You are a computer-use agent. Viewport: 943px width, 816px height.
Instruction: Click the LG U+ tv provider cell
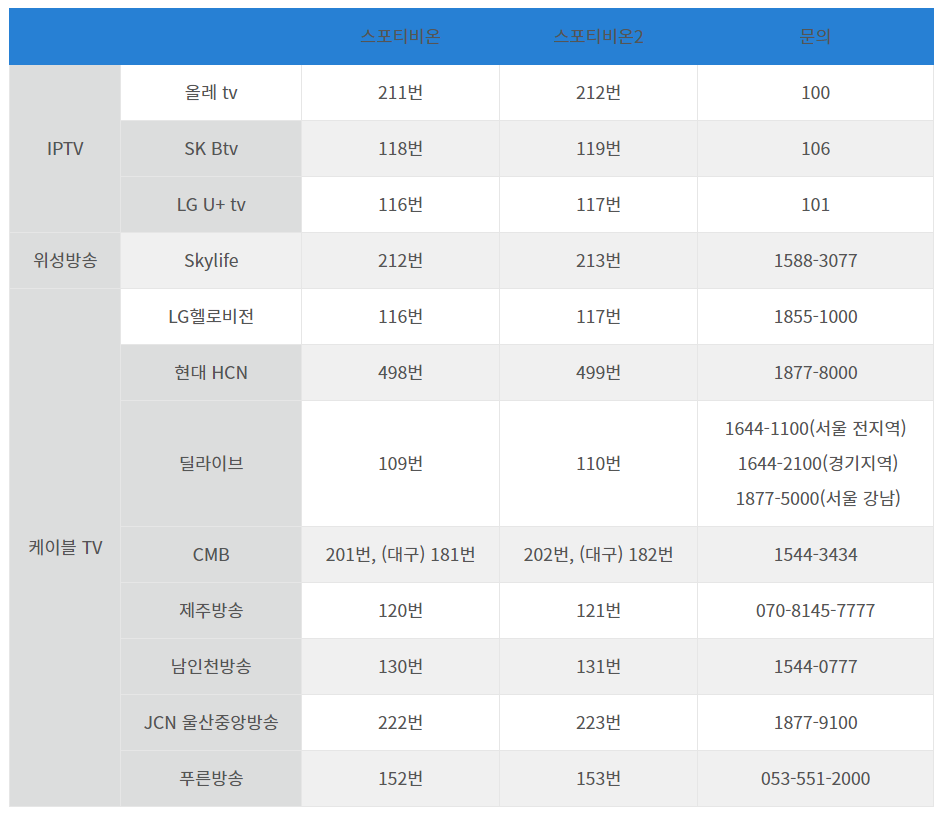click(211, 204)
